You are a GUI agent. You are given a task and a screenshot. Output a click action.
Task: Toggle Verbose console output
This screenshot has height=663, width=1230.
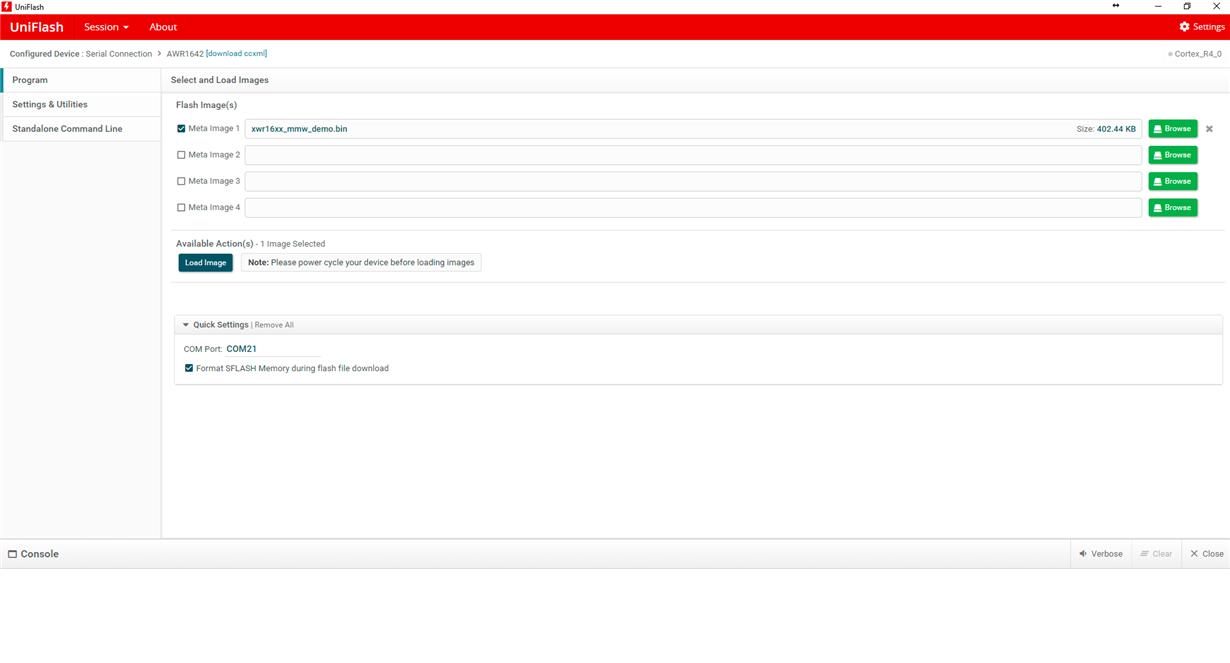click(1100, 554)
